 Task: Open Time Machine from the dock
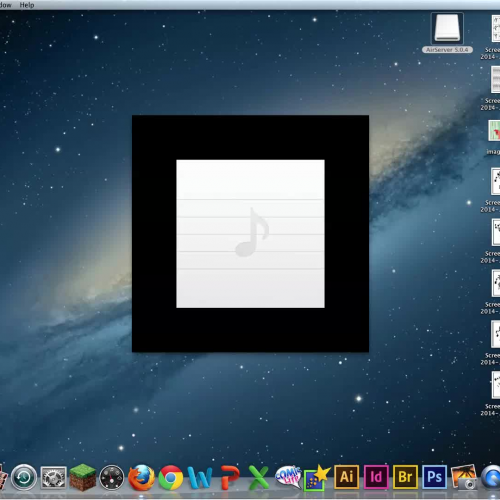coord(23,477)
